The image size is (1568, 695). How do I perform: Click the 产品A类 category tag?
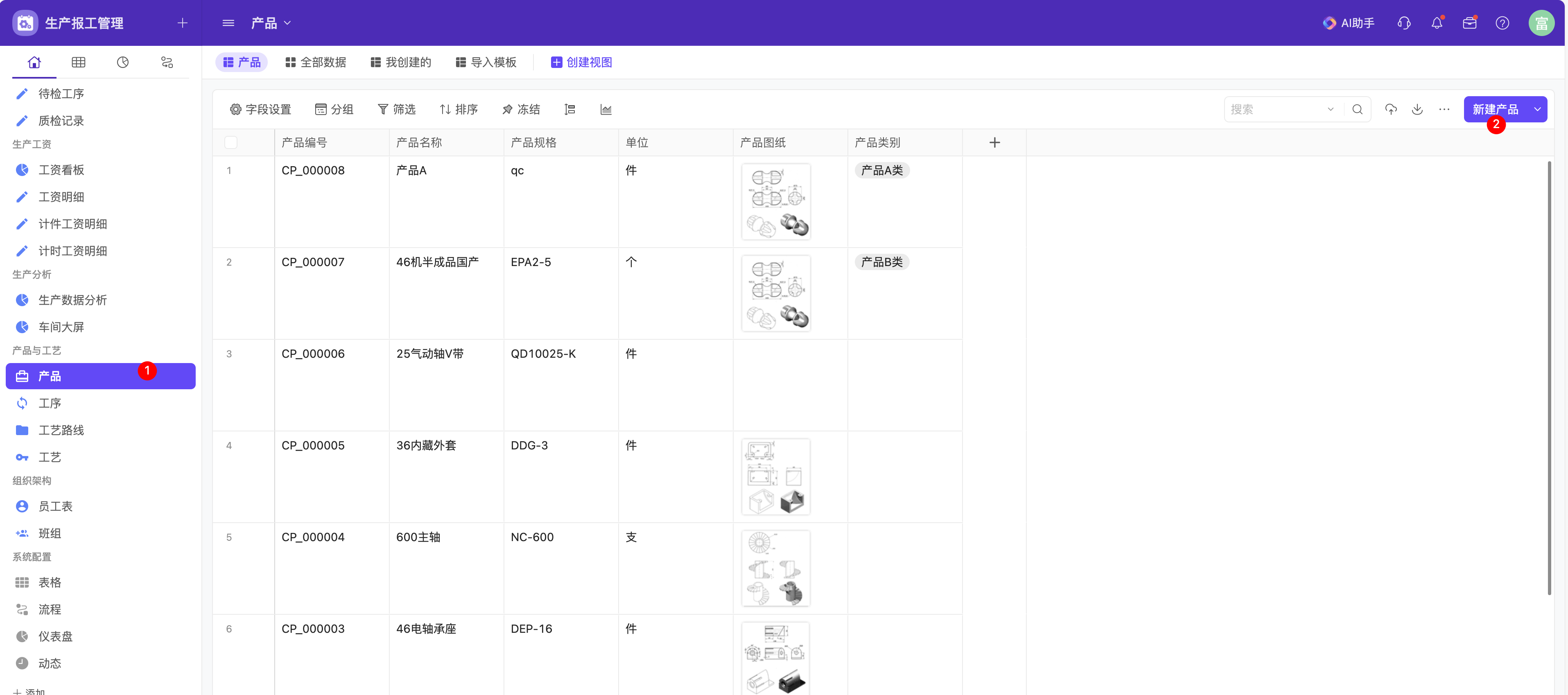click(x=881, y=170)
